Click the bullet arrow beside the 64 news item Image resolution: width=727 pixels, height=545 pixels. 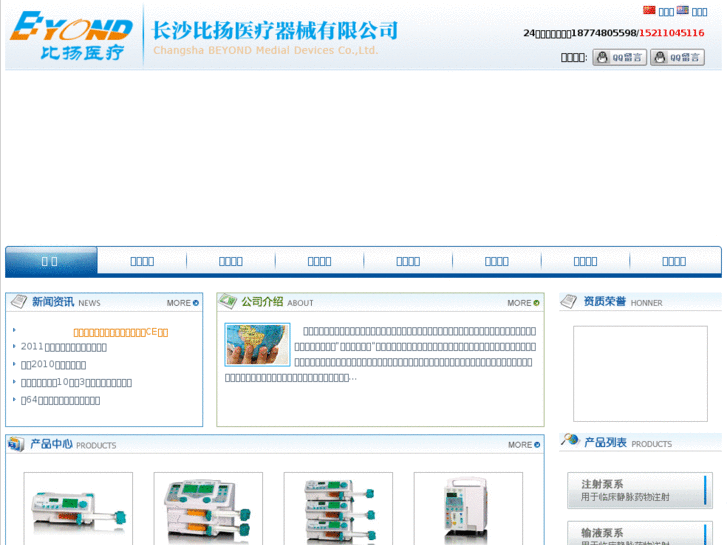point(14,399)
